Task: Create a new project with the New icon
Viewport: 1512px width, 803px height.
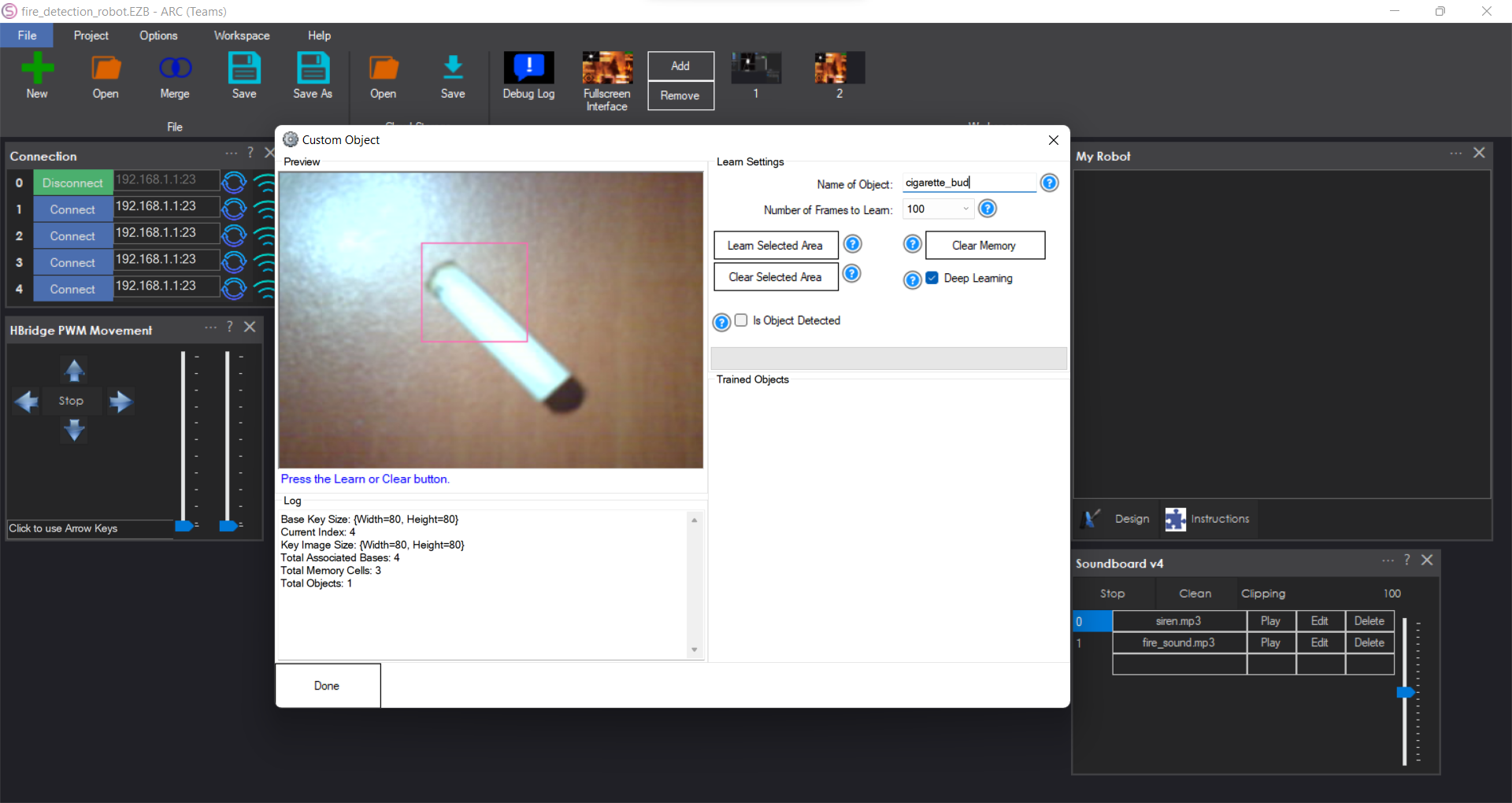Action: tap(36, 75)
